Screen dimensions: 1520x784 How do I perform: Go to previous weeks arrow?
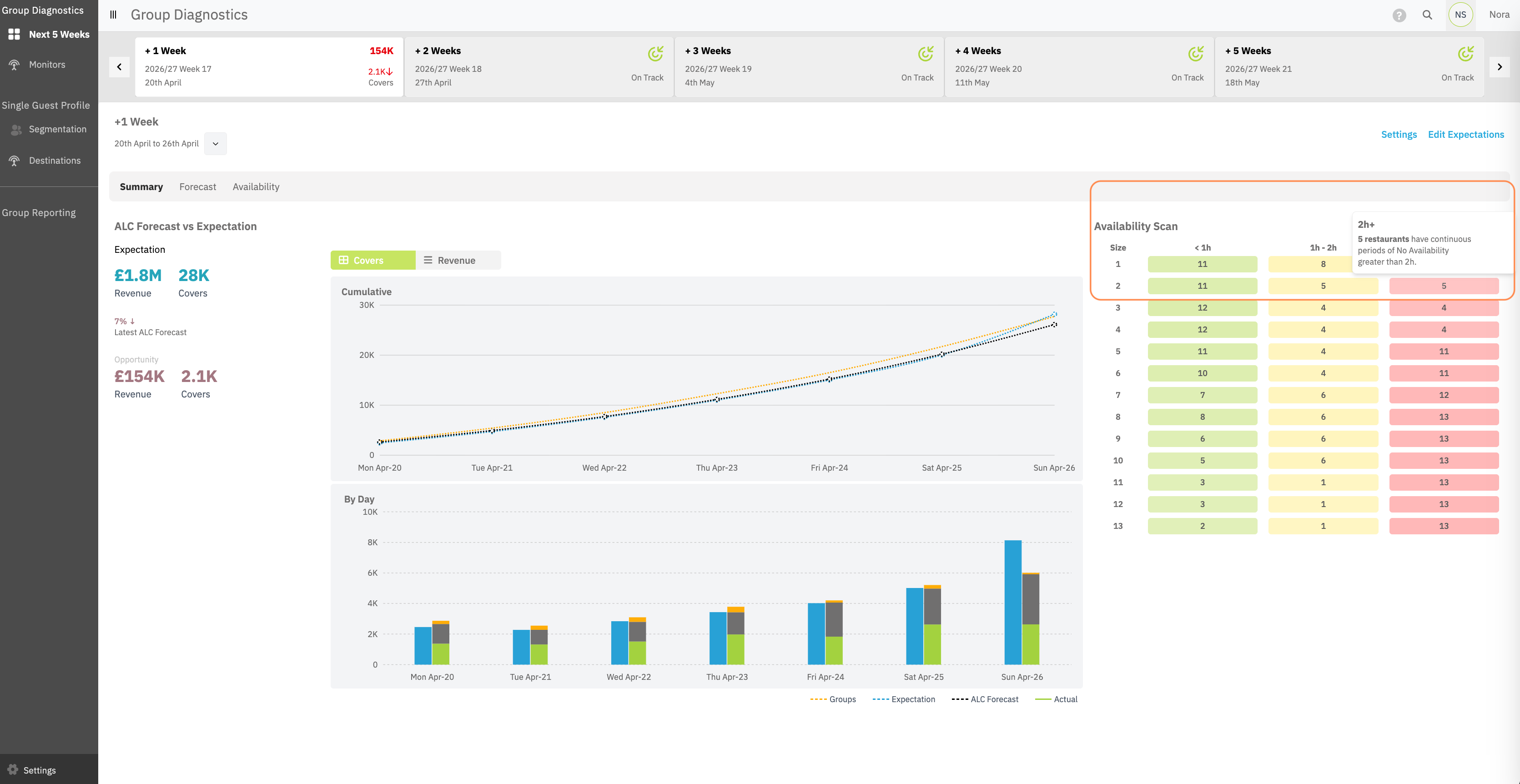[x=119, y=67]
